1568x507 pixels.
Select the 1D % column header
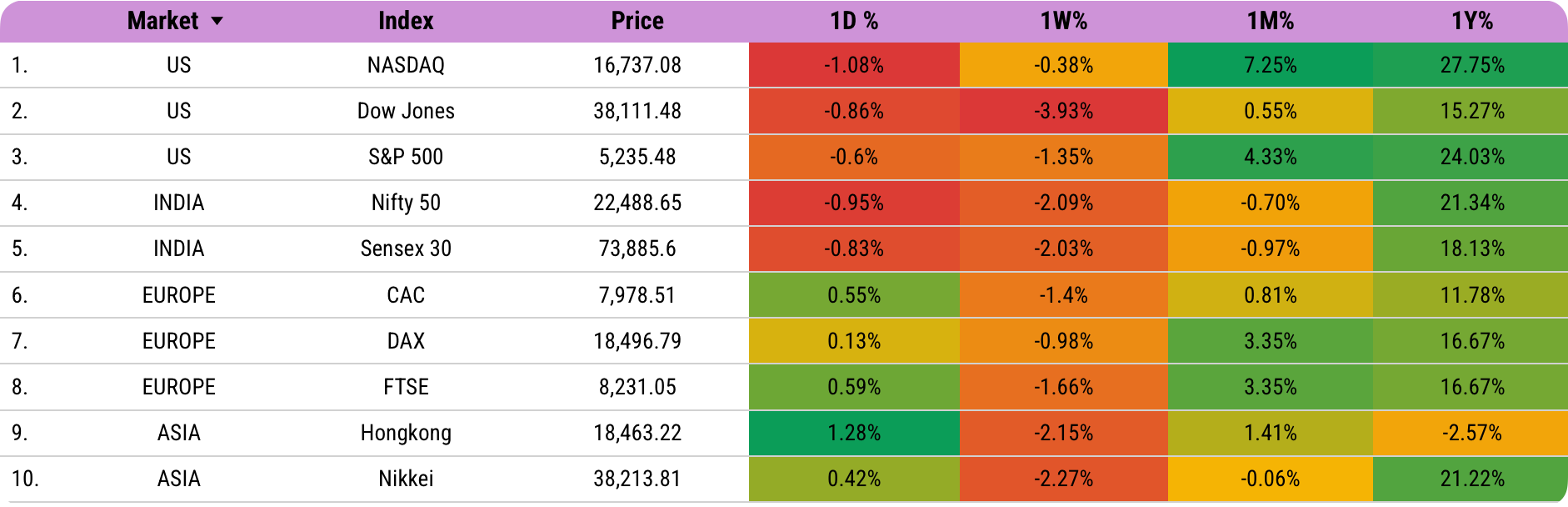[854, 22]
